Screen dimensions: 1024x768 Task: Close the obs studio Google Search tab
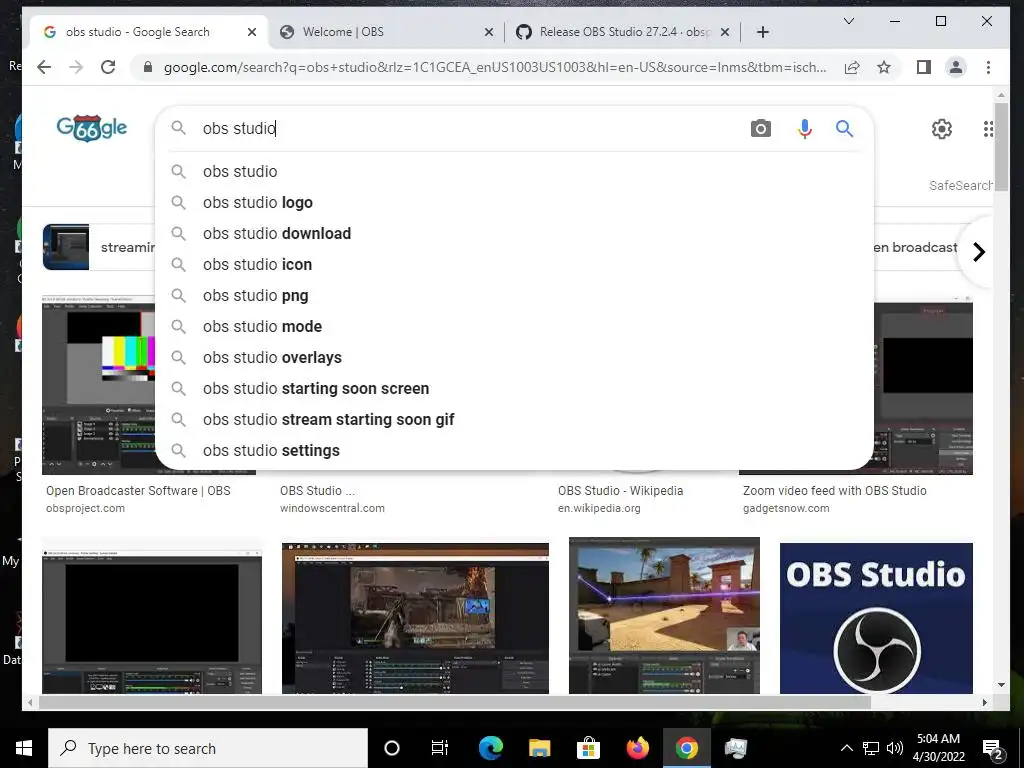point(251,32)
